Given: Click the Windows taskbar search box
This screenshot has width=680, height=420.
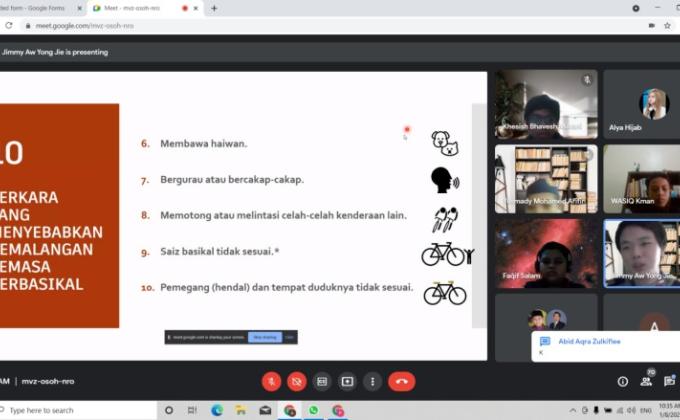Looking at the screenshot, I should coord(80,410).
